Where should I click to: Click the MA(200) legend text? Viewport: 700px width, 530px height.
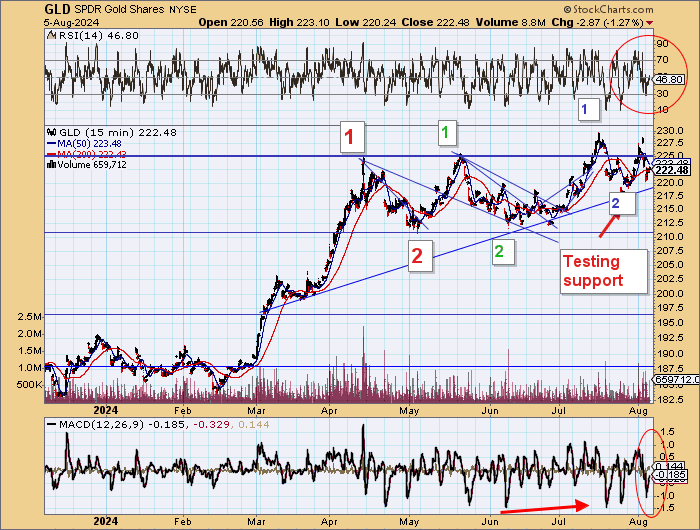tap(92, 154)
